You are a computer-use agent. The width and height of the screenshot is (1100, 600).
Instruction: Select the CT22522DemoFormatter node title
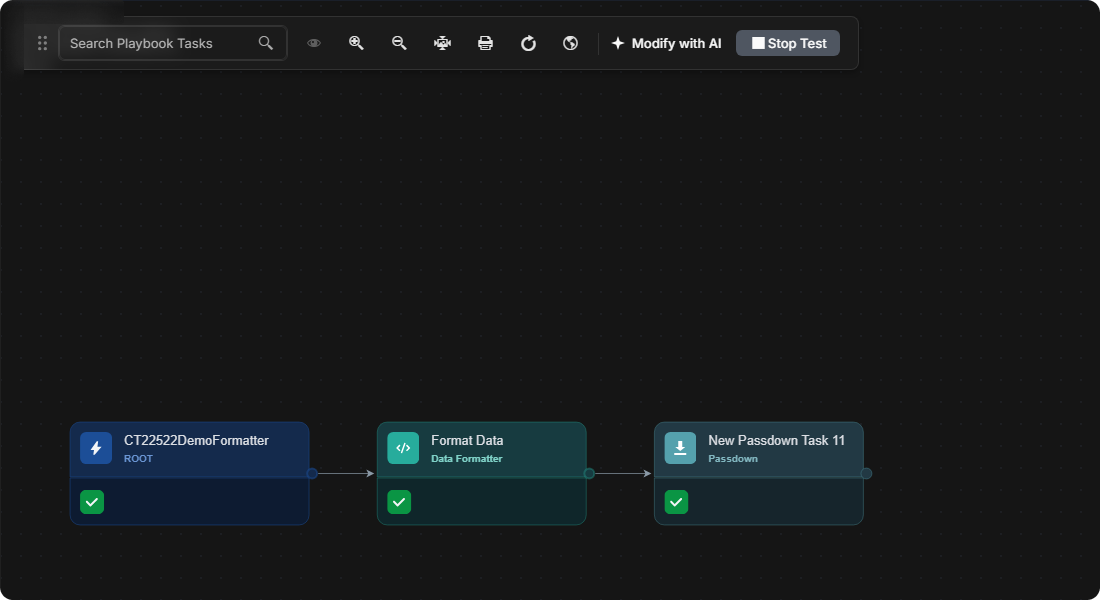coord(196,441)
